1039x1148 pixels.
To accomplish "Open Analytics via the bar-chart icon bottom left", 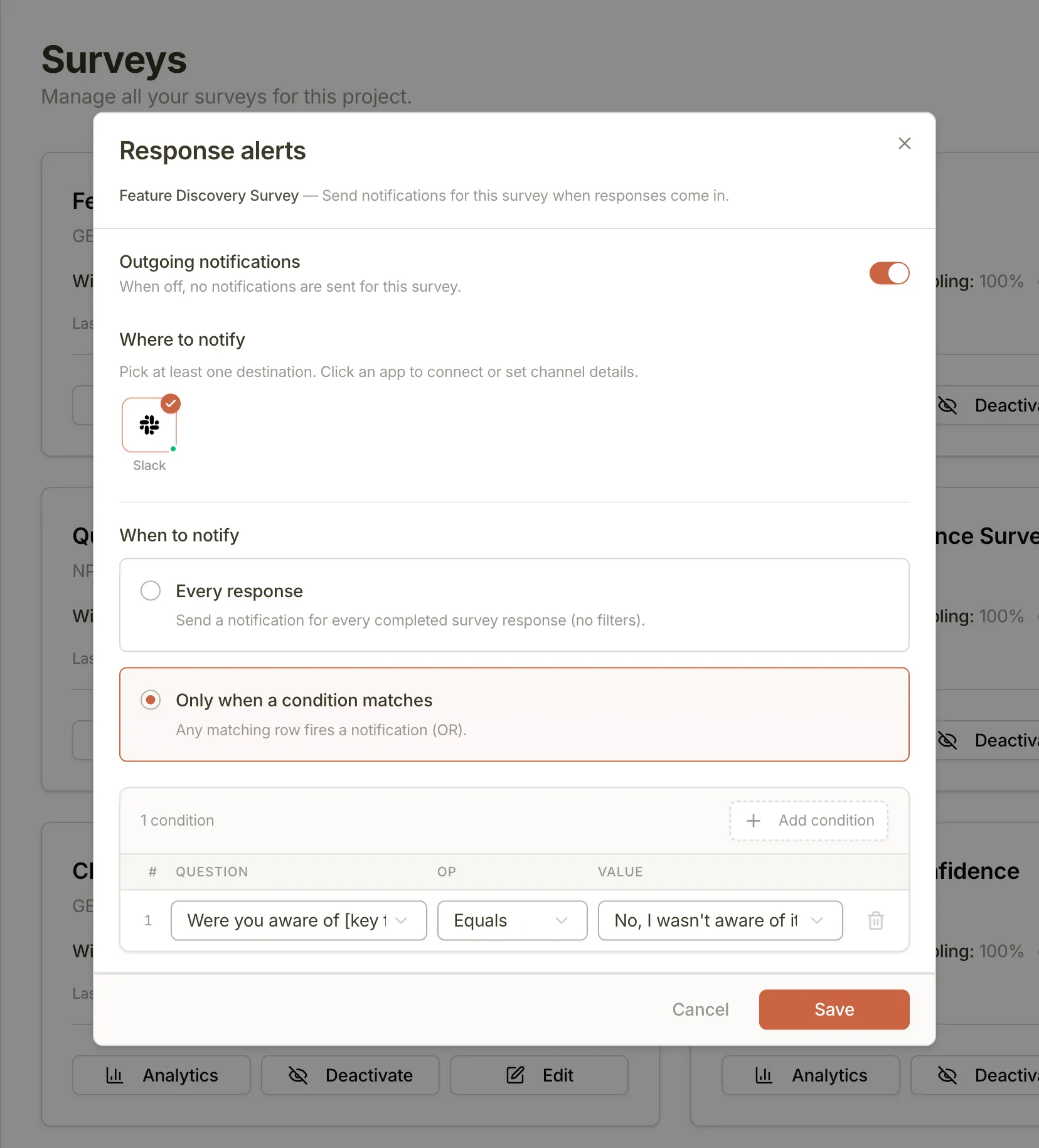I will [x=115, y=1075].
